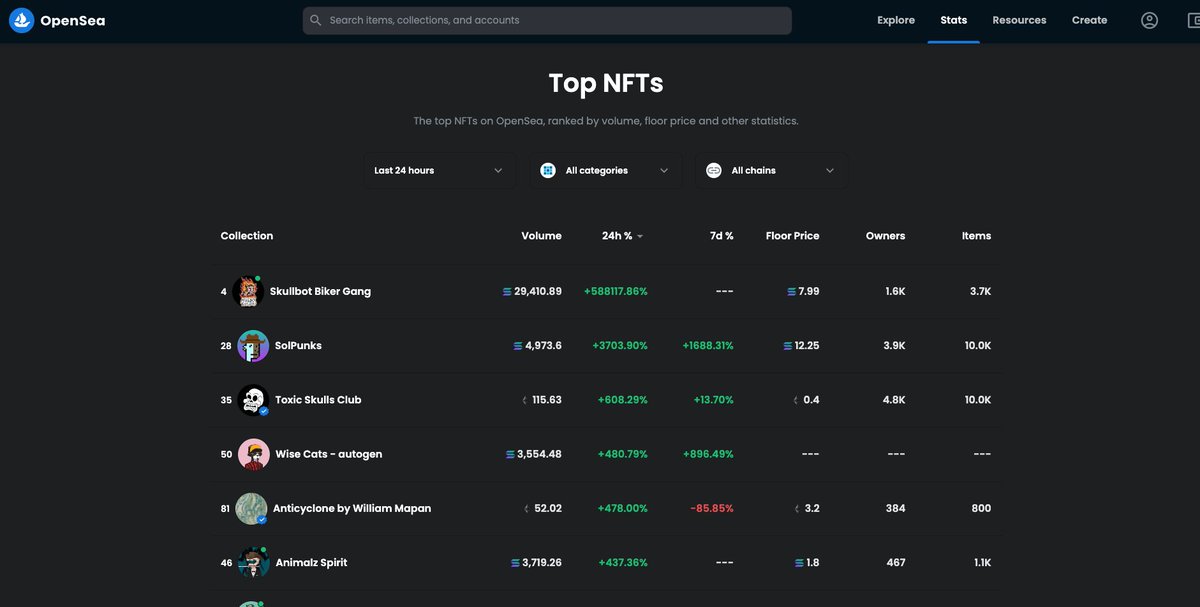Click Skullbot Biker Gang avatar
This screenshot has height=607, width=1200.
[247, 292]
